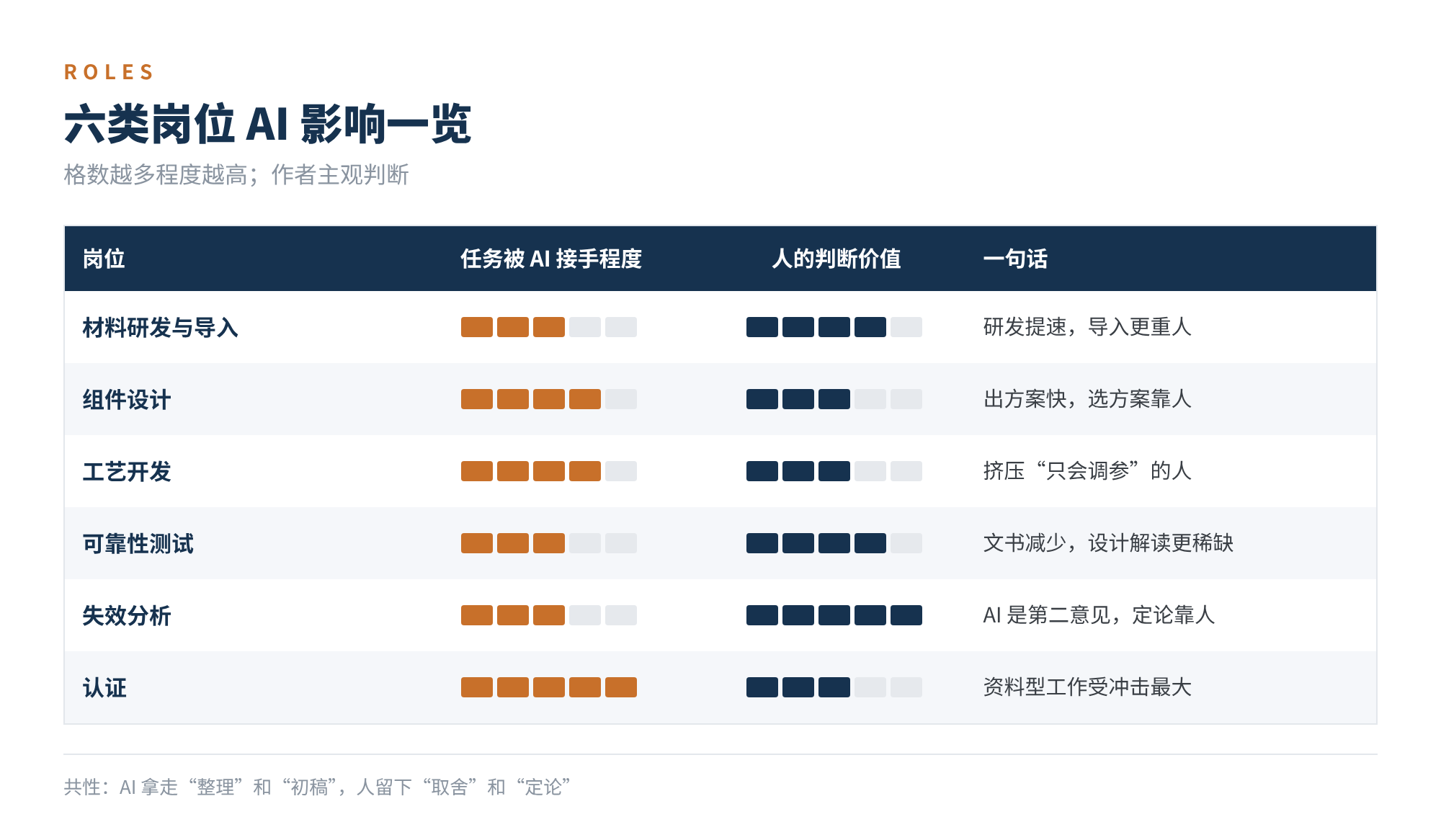This screenshot has width=1441, height=840.
Task: Click the orange AI-takeover bar in 认证 row
Action: [549, 687]
